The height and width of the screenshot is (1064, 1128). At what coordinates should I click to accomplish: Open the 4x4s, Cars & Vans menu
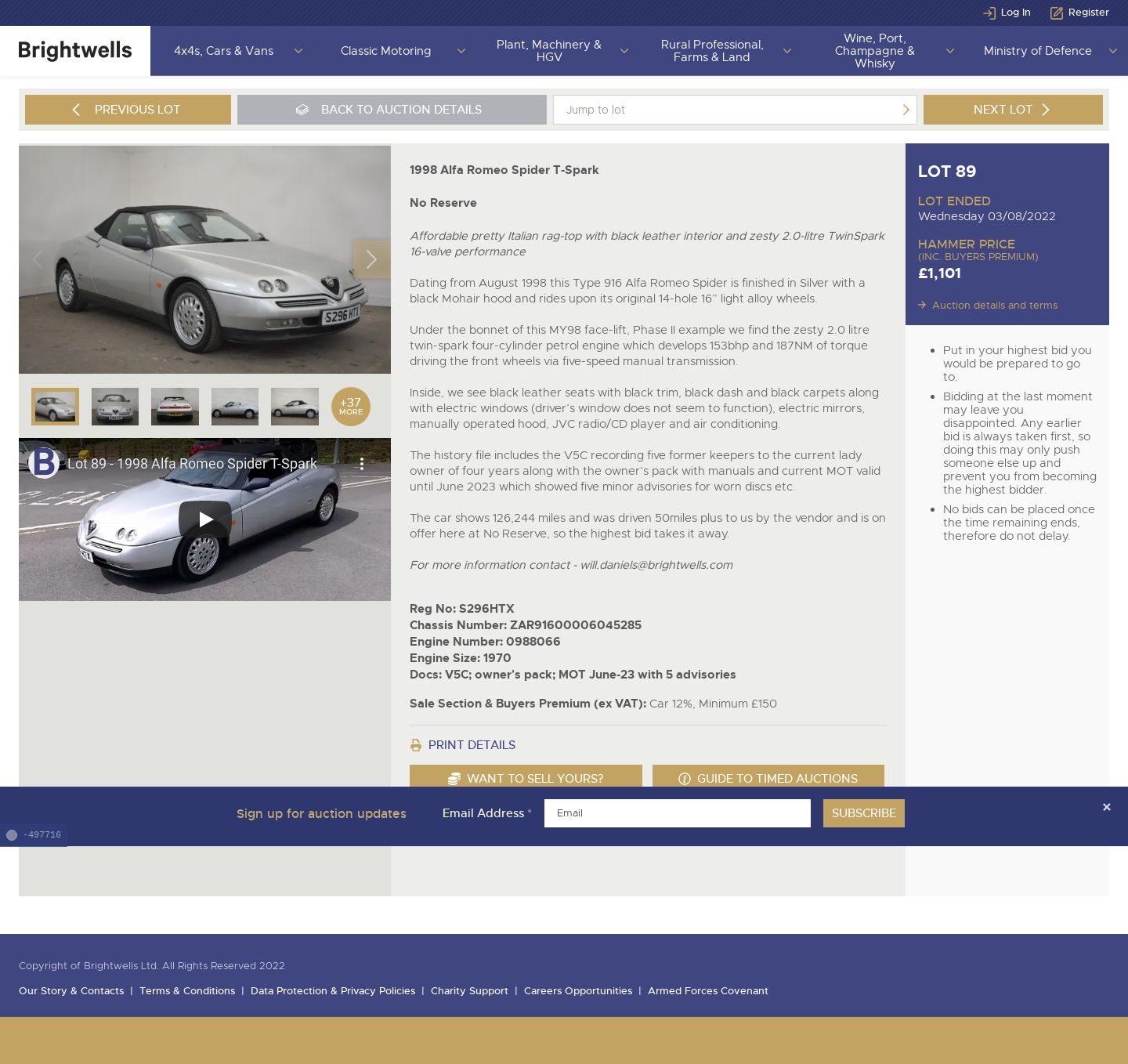(x=224, y=51)
